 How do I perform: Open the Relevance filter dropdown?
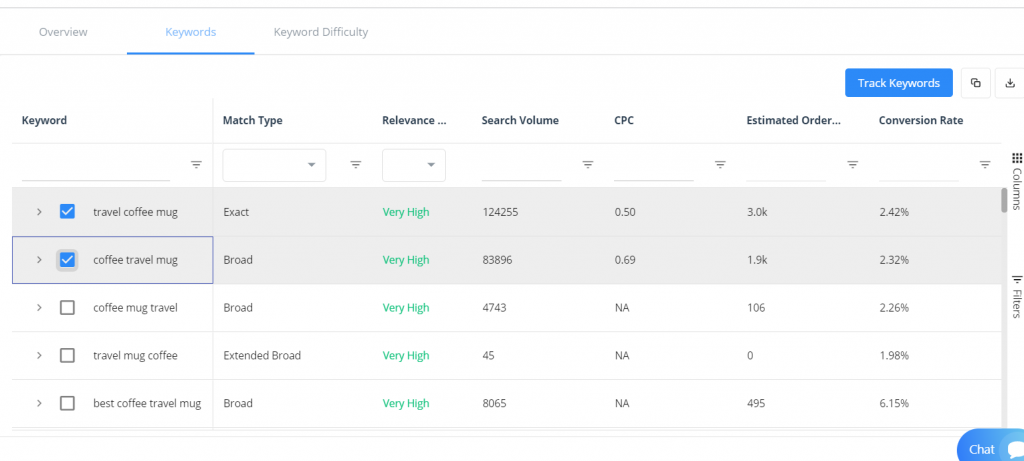point(414,165)
